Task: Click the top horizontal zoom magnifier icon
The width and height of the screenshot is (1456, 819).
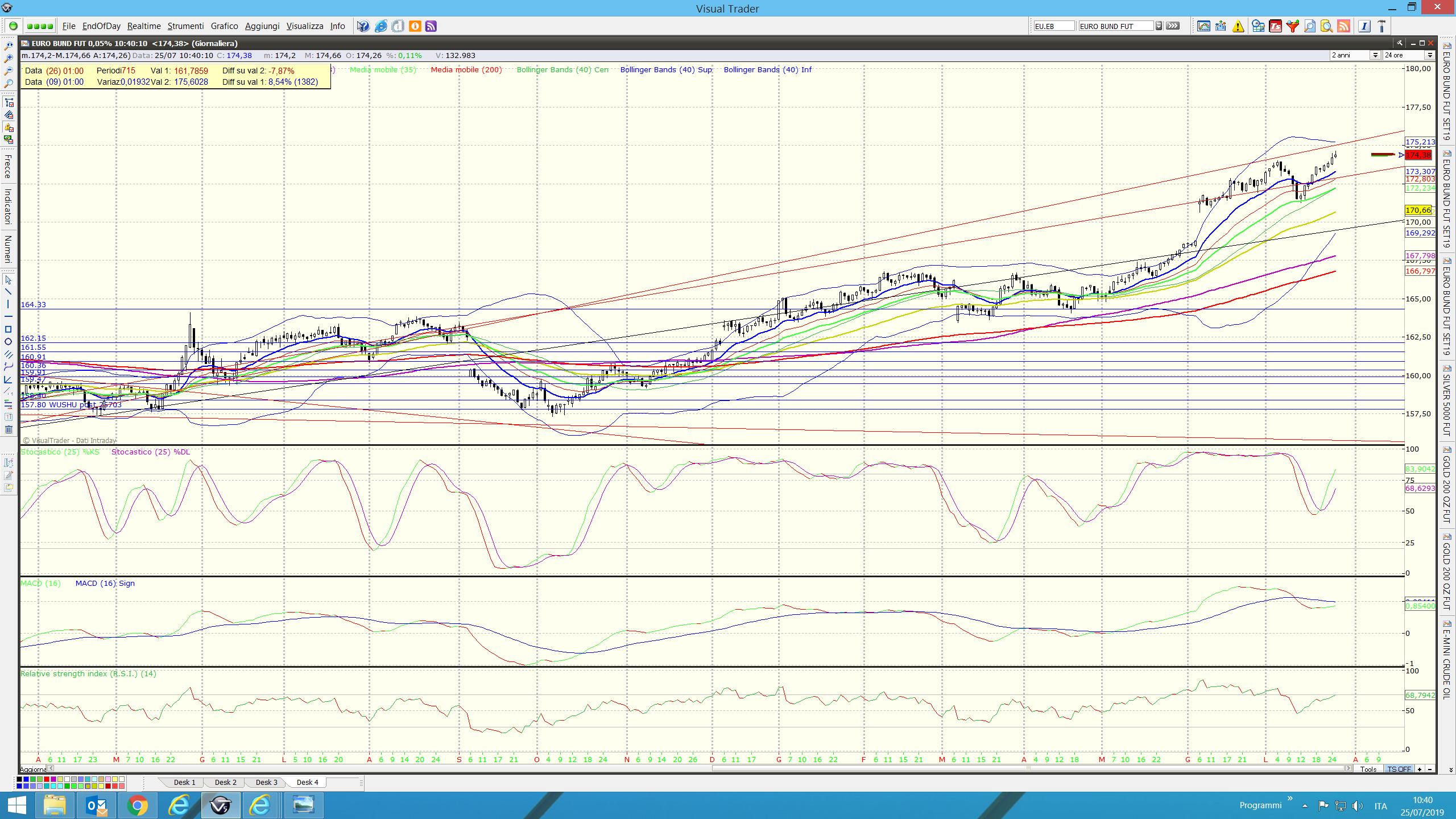Action: click(x=8, y=45)
